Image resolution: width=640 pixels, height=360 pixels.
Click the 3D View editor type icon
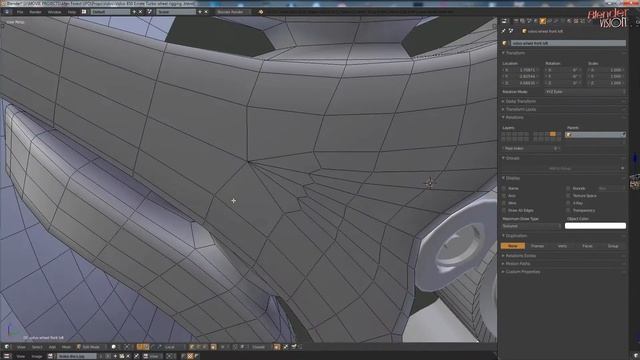pos(7,347)
